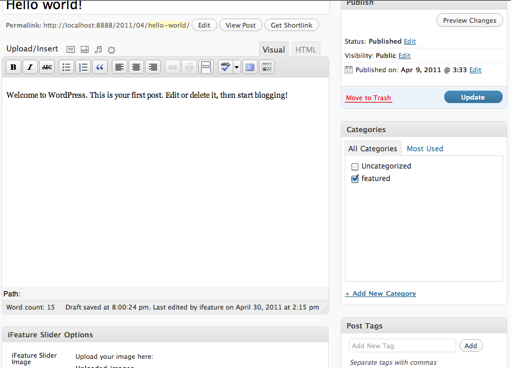Click the highlighted hello-world permalink slug
The width and height of the screenshot is (511, 370).
[x=167, y=25]
